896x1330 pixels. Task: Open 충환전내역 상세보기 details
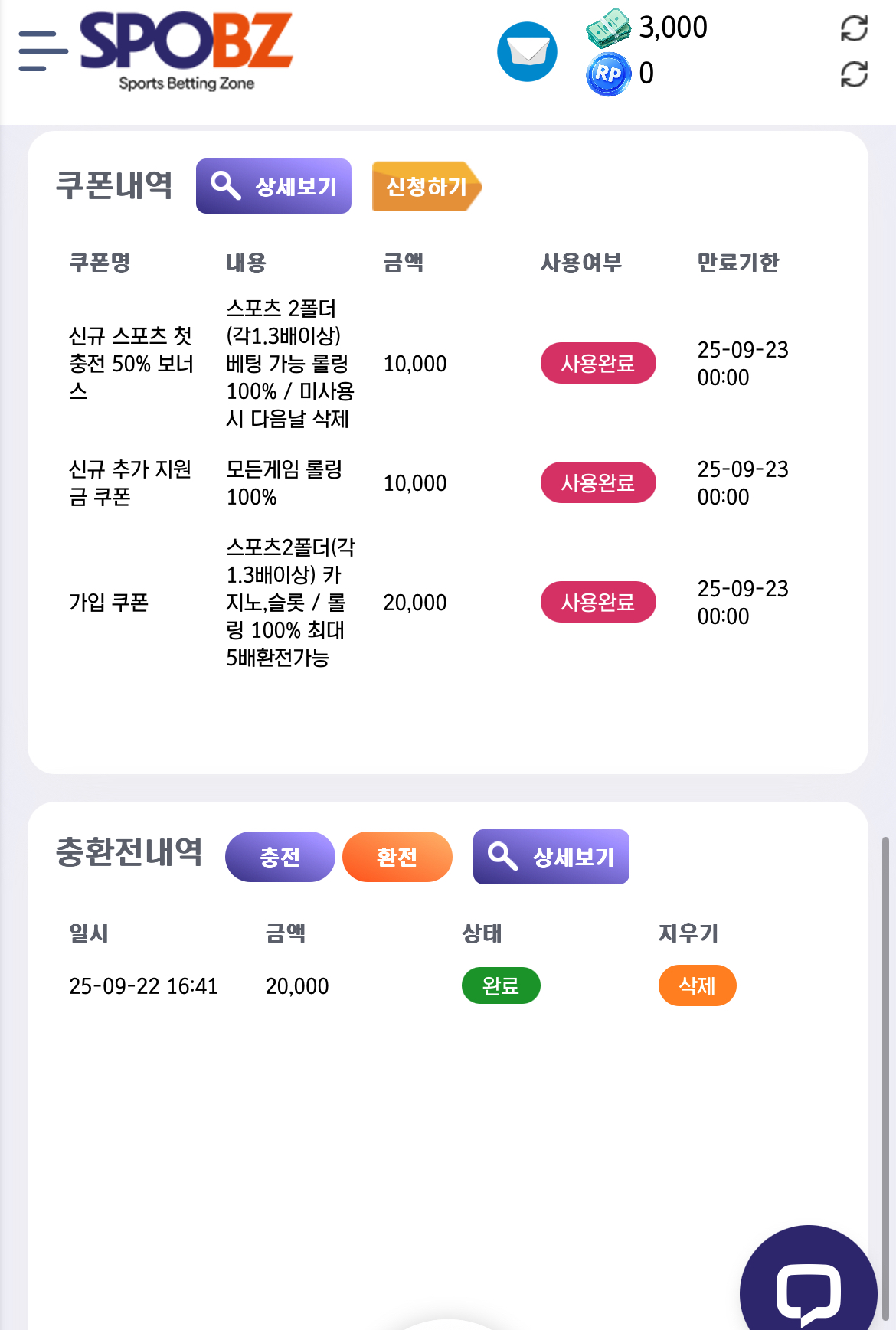[551, 857]
